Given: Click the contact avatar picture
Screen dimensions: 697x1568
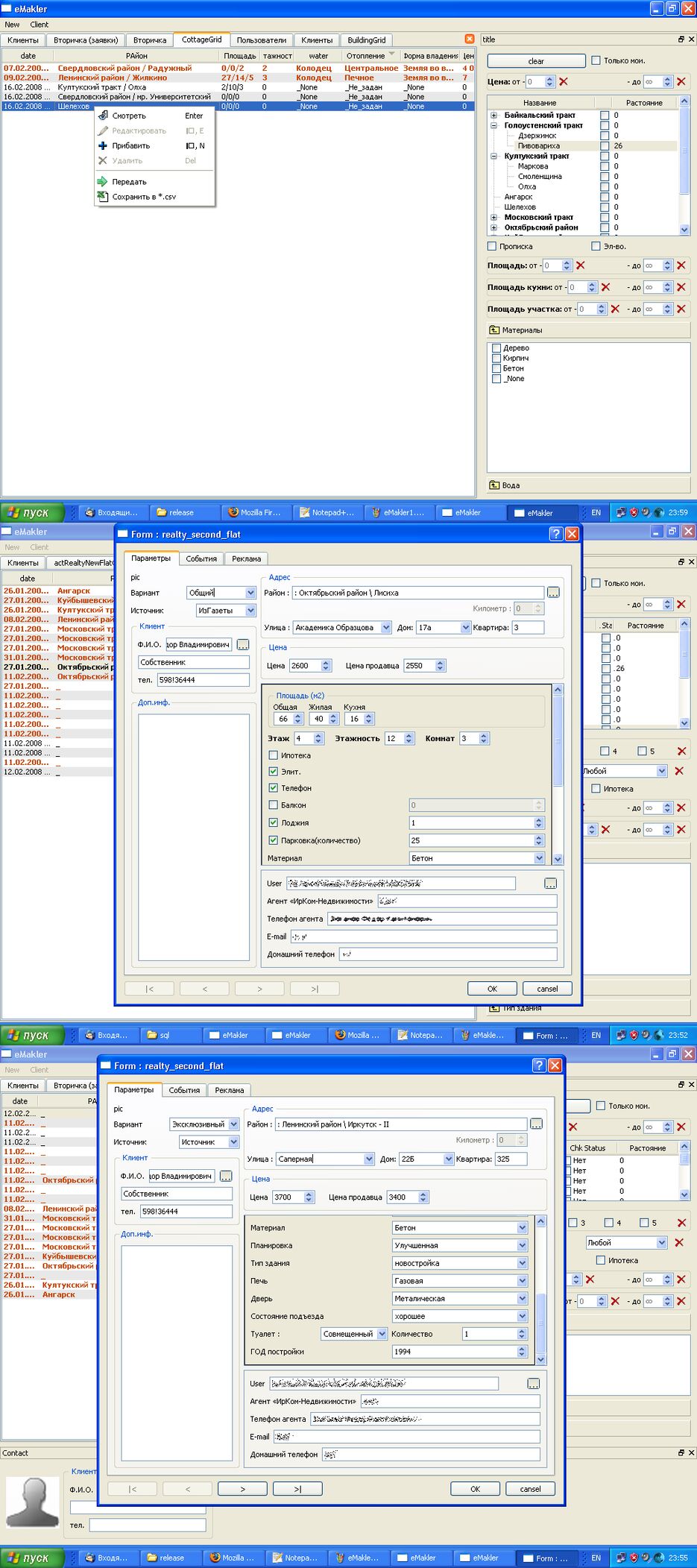Looking at the screenshot, I should tap(31, 1502).
